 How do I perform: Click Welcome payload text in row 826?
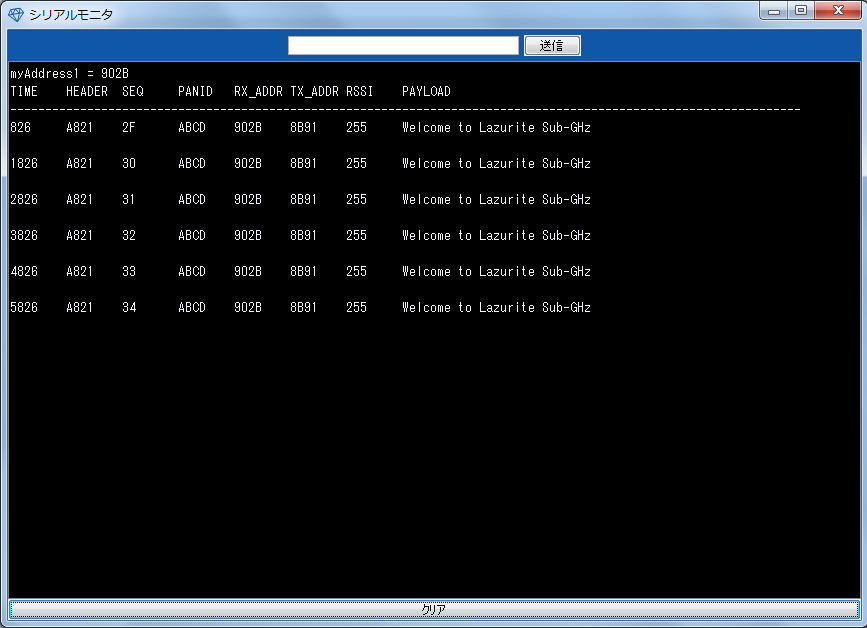point(496,127)
